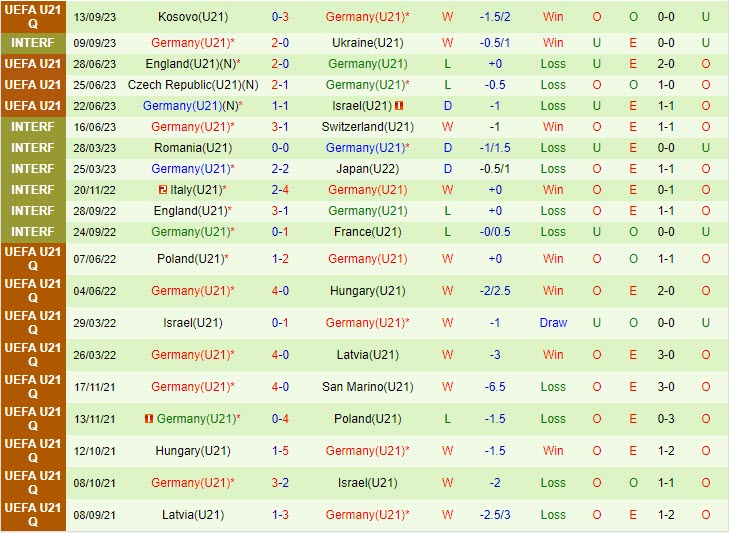Click Hungary(U21) home team on 12/10/21

click(x=193, y=451)
